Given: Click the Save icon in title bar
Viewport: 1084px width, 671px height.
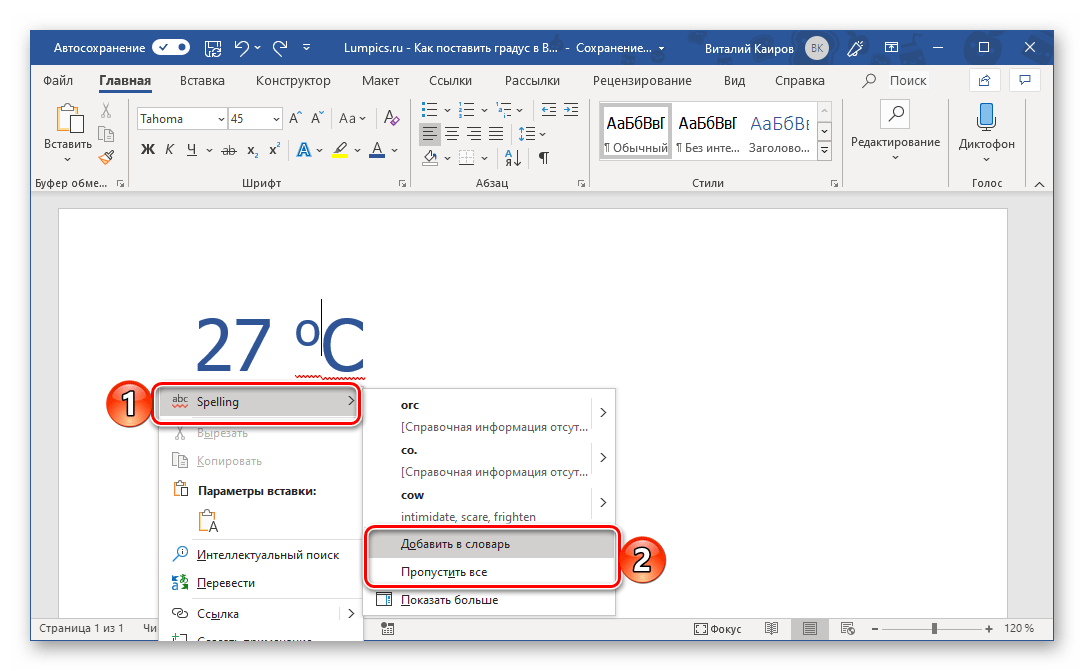Looking at the screenshot, I should pos(213,48).
